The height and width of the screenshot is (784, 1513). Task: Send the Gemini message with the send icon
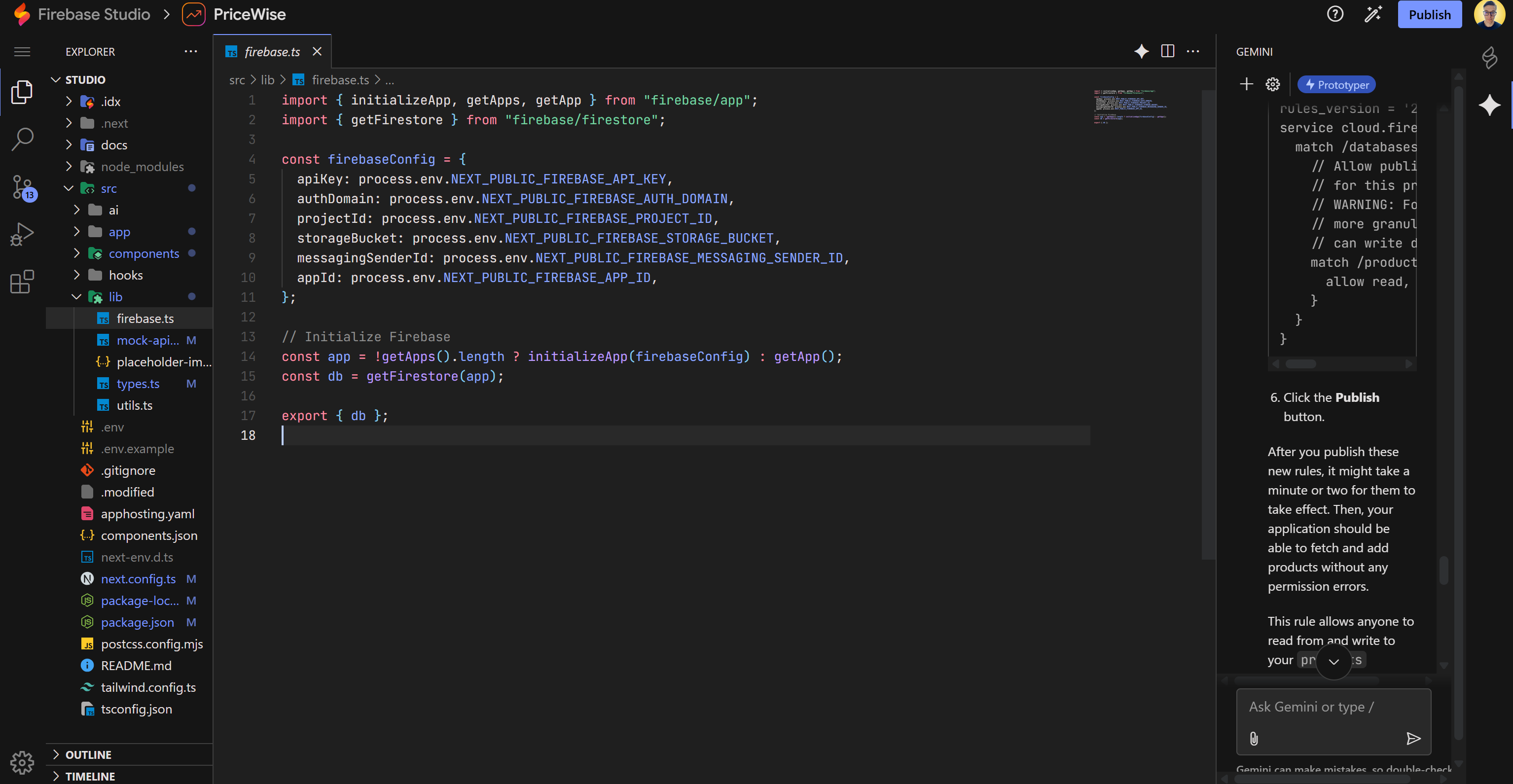click(x=1414, y=739)
